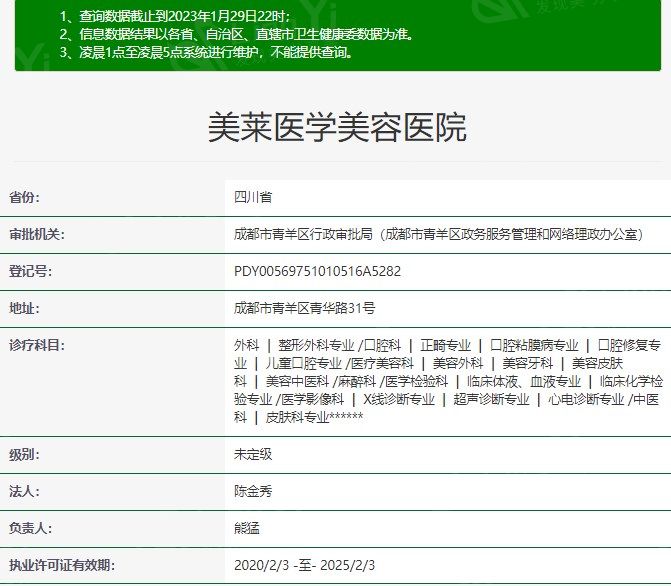The width and height of the screenshot is (671, 586).
Task: Click 整形外科专业 in the subjects list
Action: tap(316, 345)
